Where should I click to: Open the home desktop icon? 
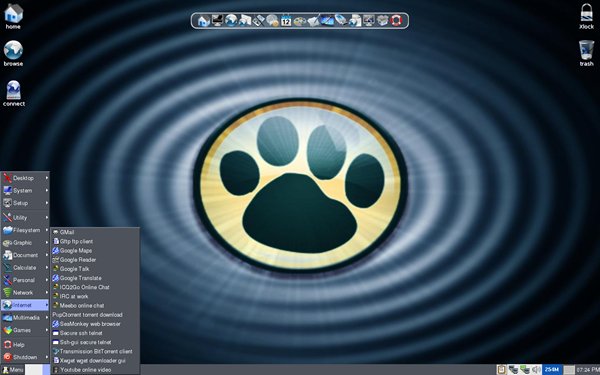click(x=13, y=16)
